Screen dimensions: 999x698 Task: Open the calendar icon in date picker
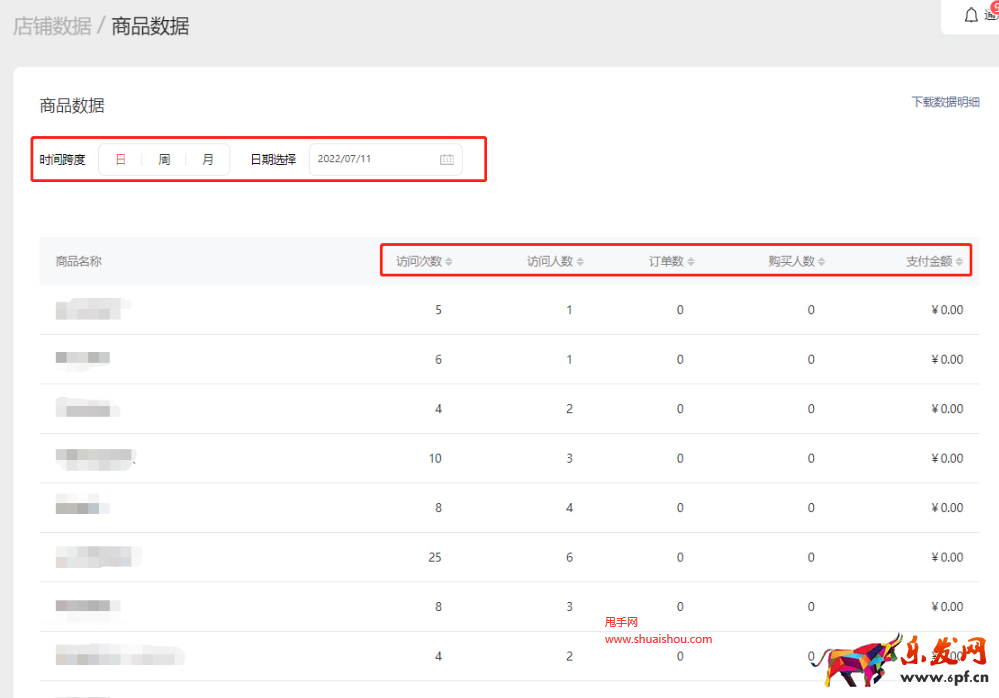pos(447,159)
